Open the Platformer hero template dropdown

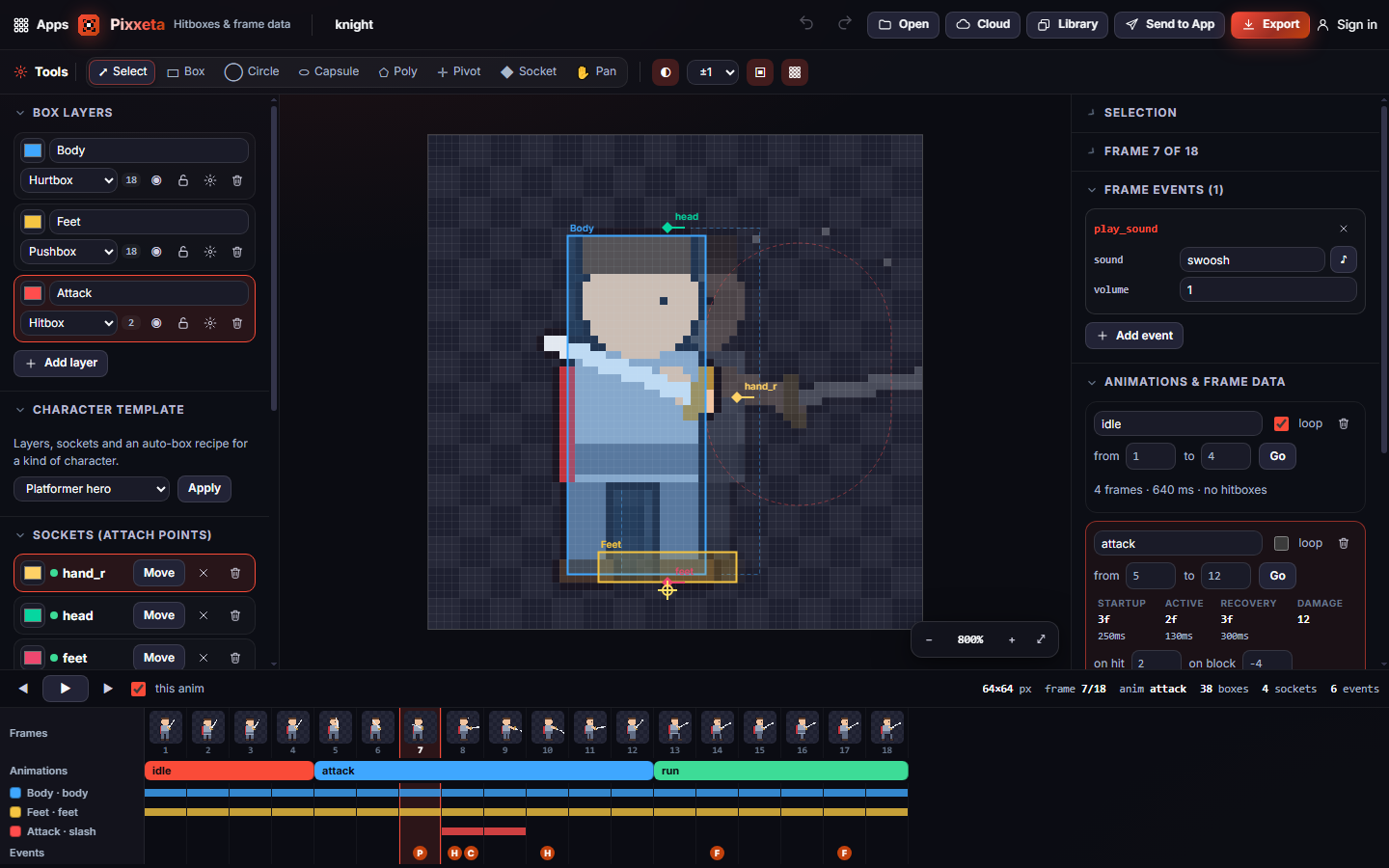point(92,489)
